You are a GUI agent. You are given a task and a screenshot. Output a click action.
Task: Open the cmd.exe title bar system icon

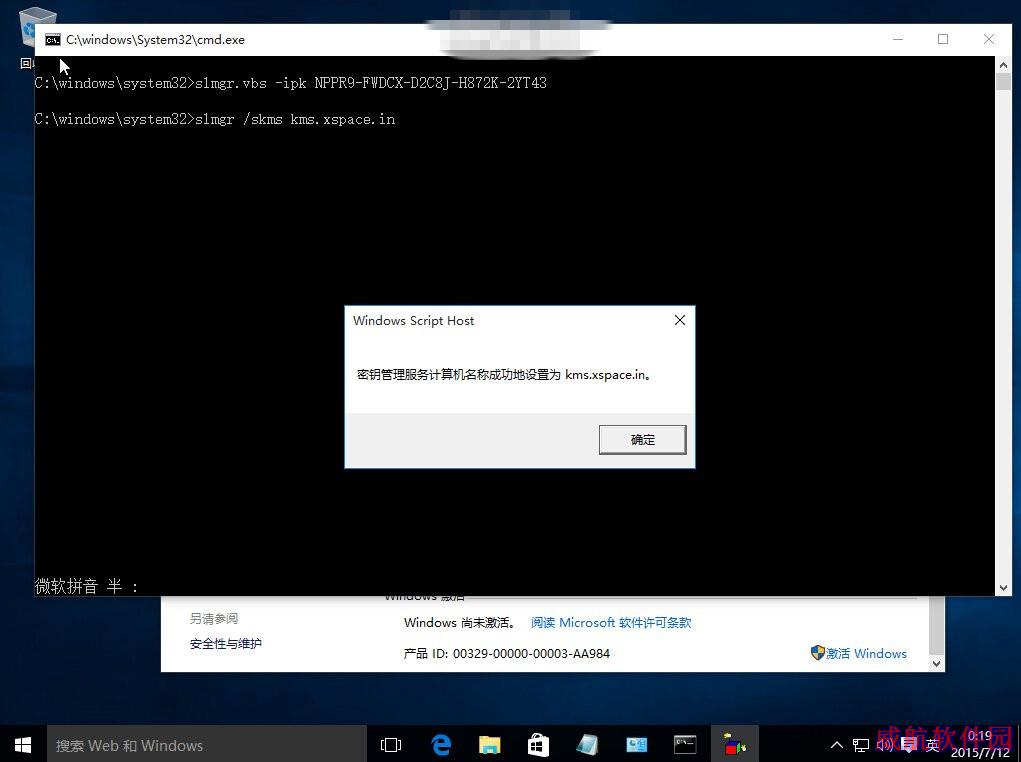pos(53,40)
